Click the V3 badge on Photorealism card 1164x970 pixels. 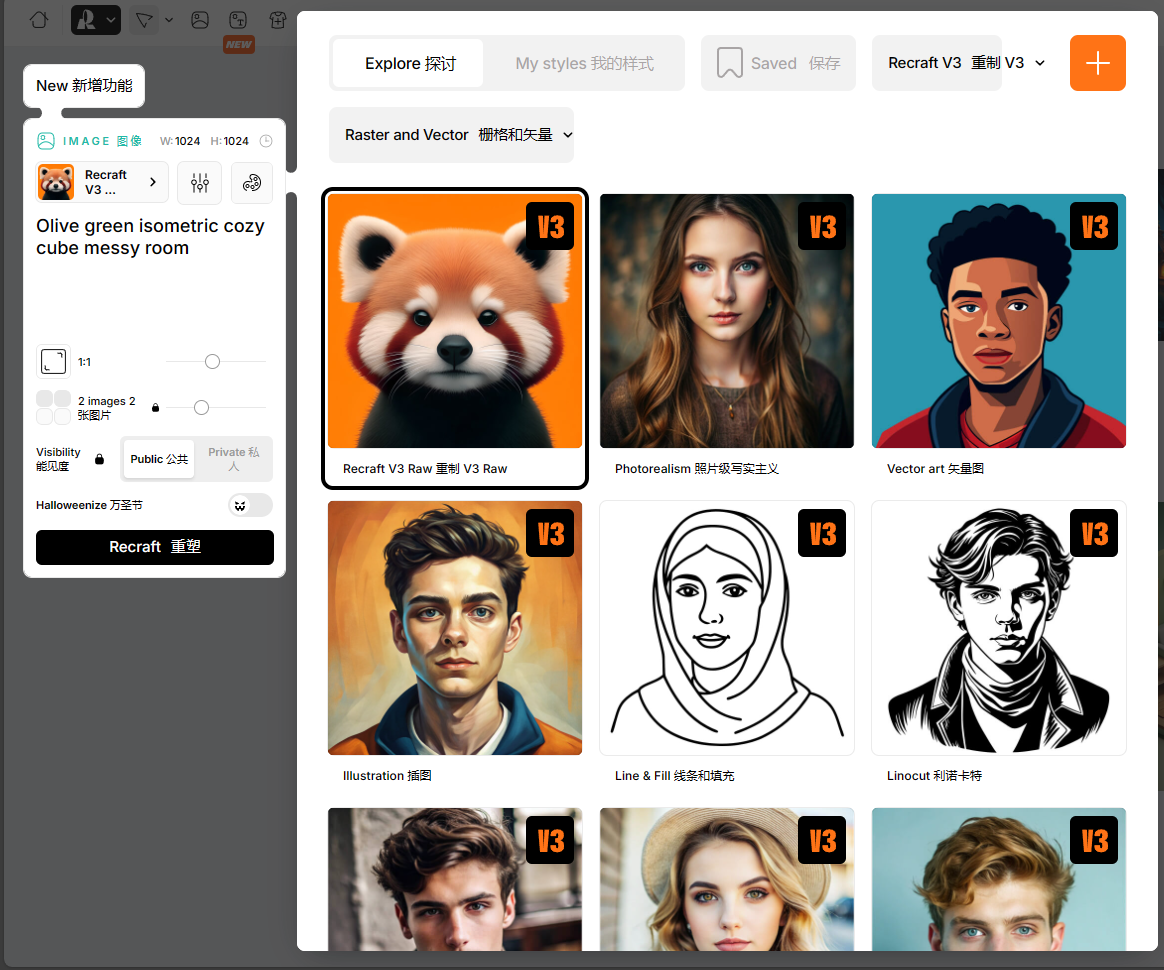pos(822,226)
